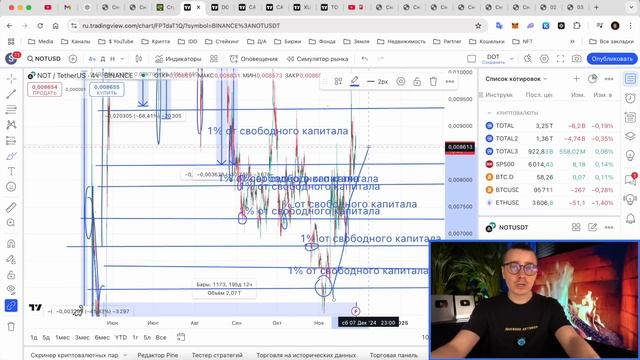Toggle lock on the selected drawing
This screenshot has width=640, height=360.
pos(417,82)
